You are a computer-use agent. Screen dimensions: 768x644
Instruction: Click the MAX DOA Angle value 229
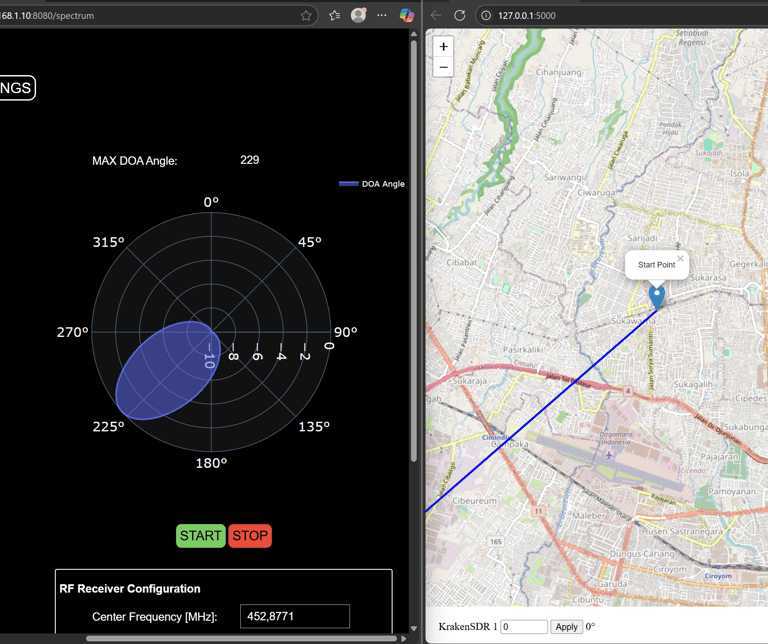tap(249, 160)
